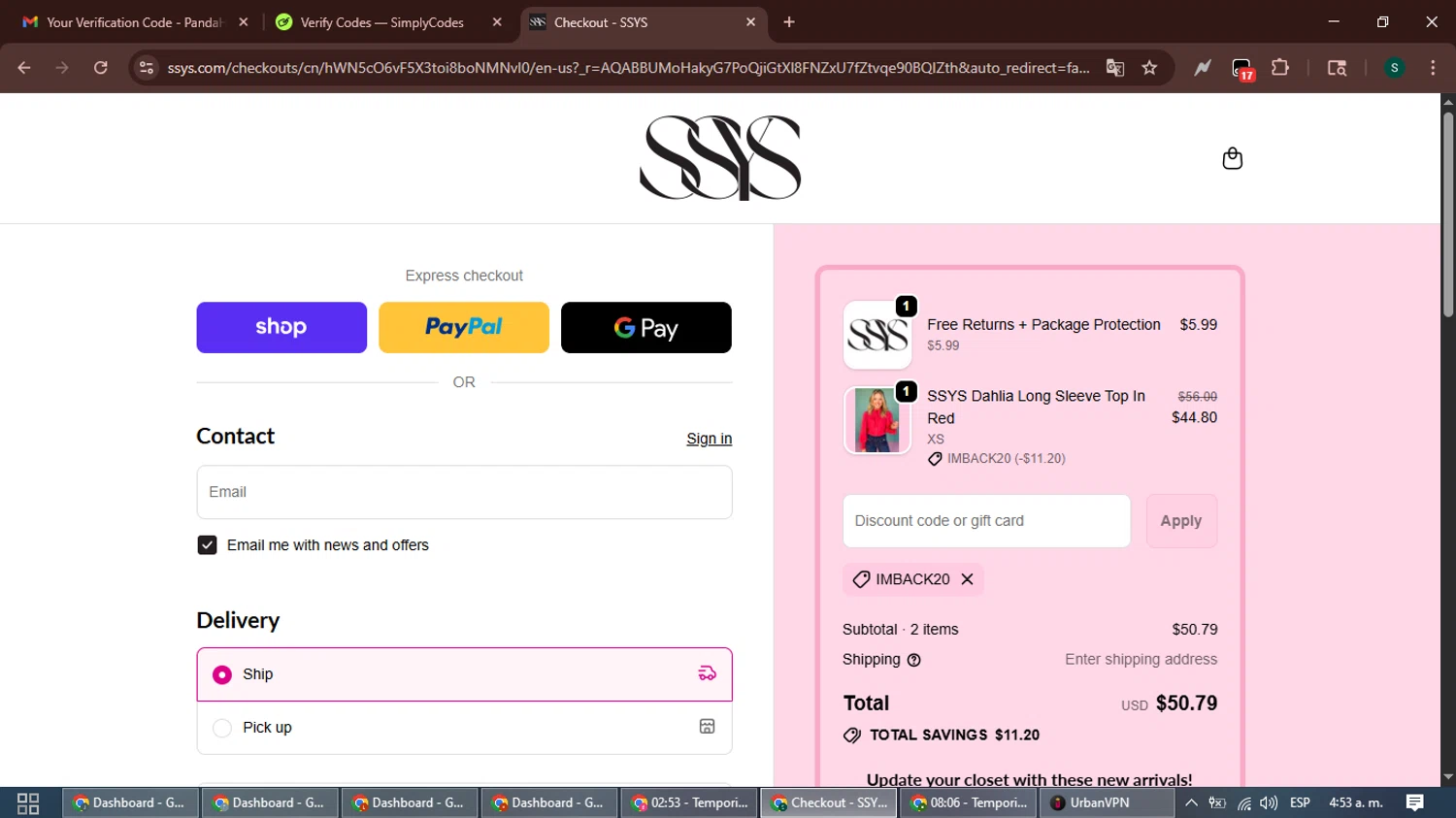Open 02:53 Tempori taskbar window

click(690, 803)
